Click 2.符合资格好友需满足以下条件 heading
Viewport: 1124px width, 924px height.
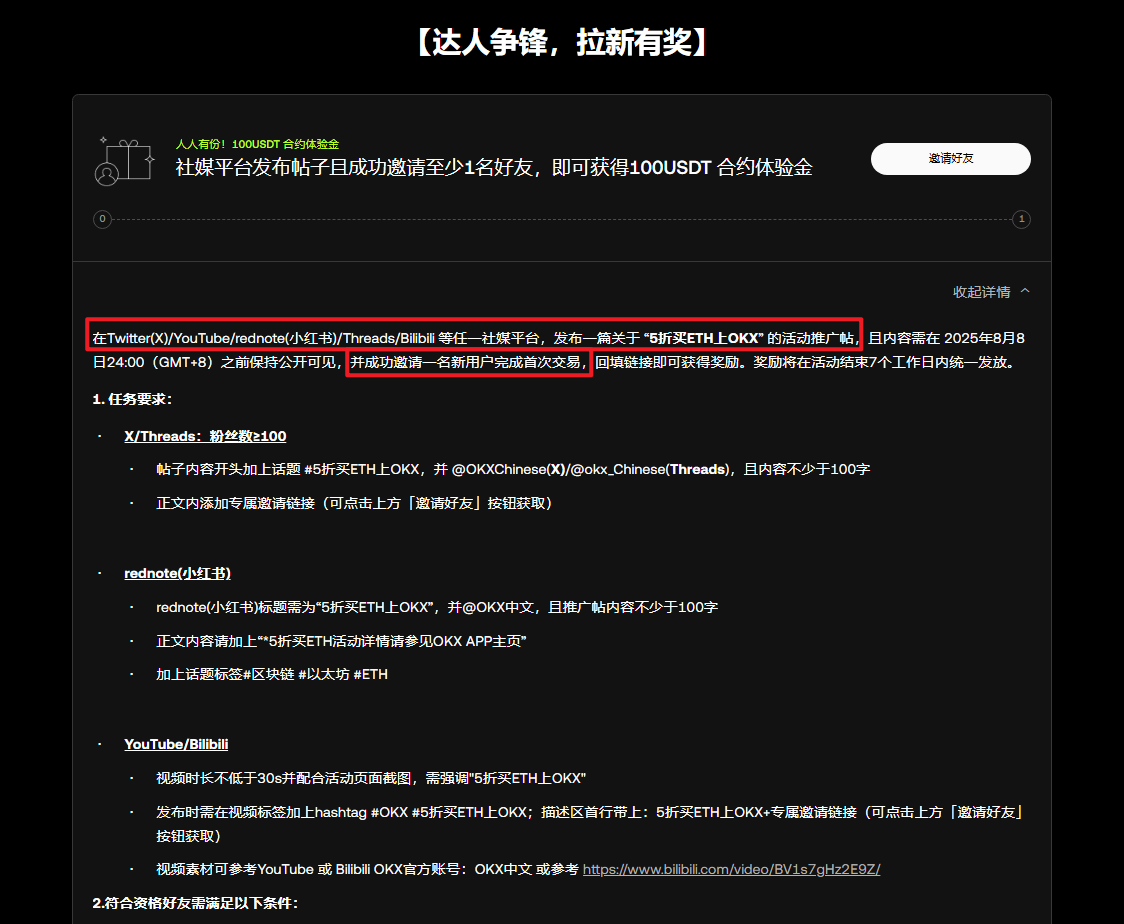[x=195, y=903]
